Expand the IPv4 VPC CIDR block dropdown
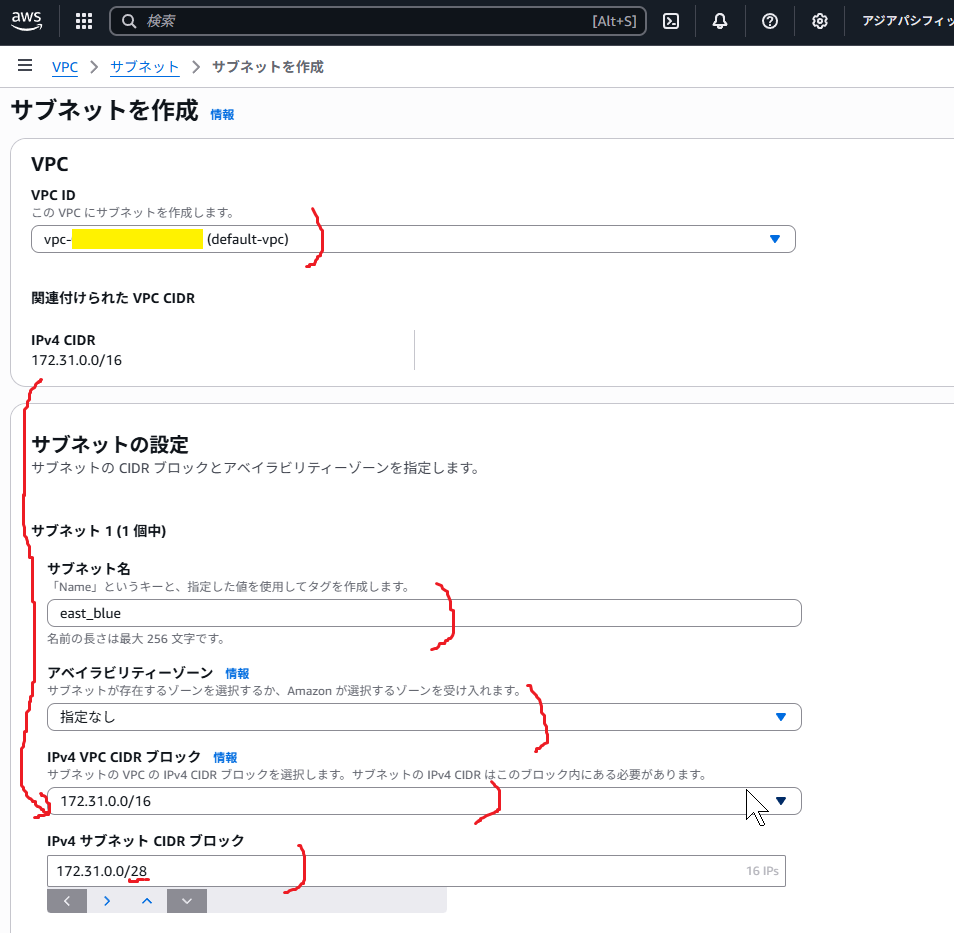 [x=424, y=801]
